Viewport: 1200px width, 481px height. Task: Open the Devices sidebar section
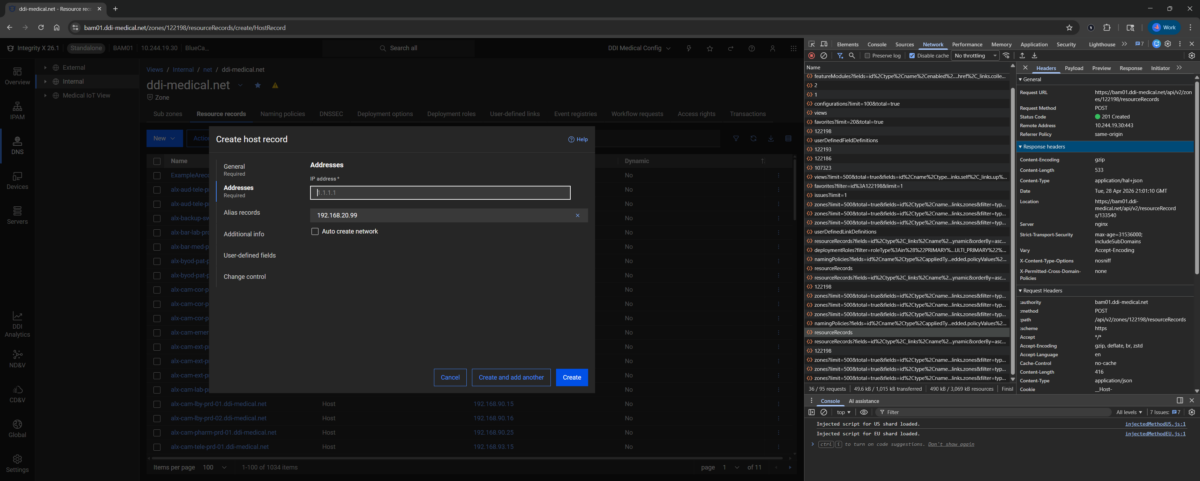[16, 180]
